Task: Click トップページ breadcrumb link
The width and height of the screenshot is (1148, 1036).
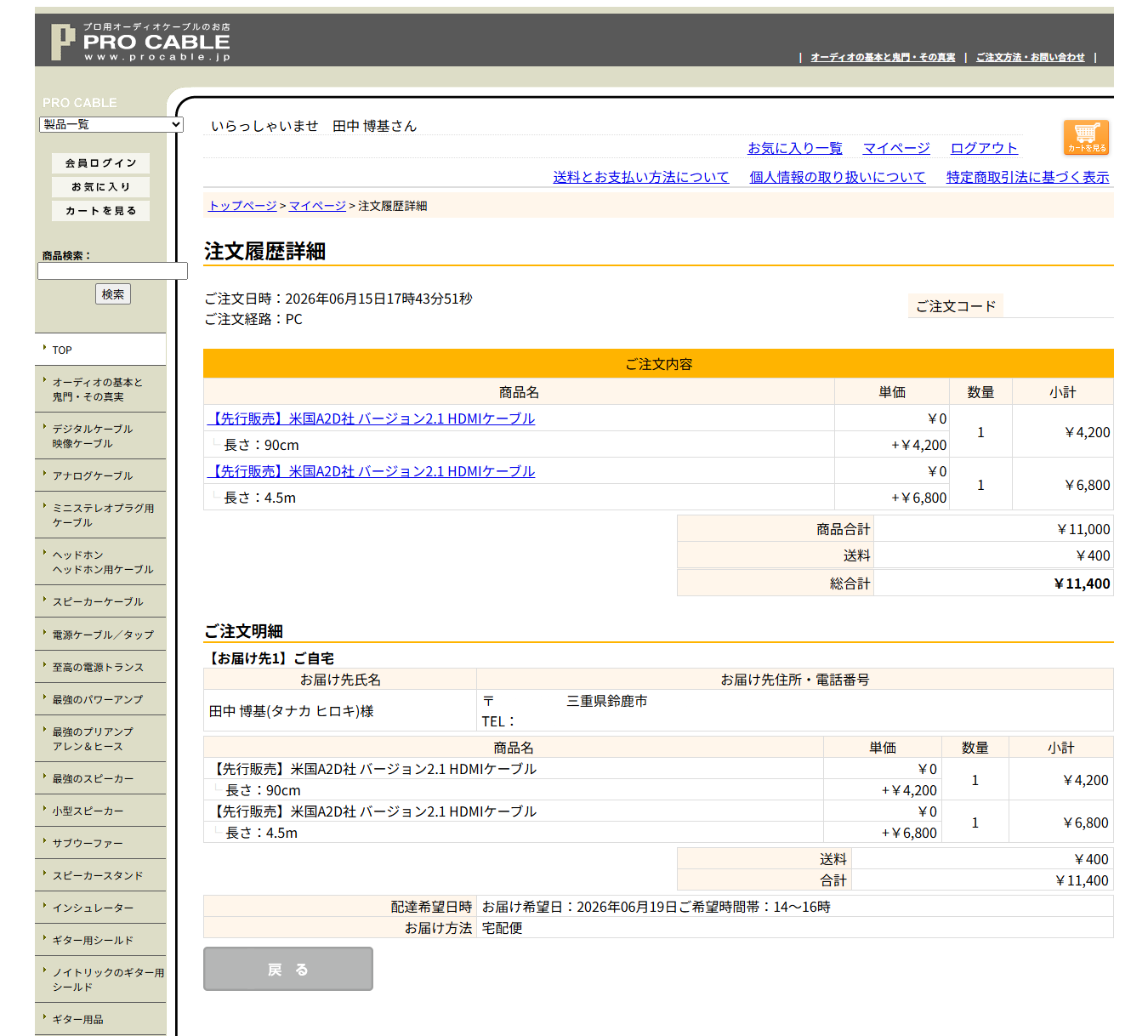Action: (x=242, y=206)
